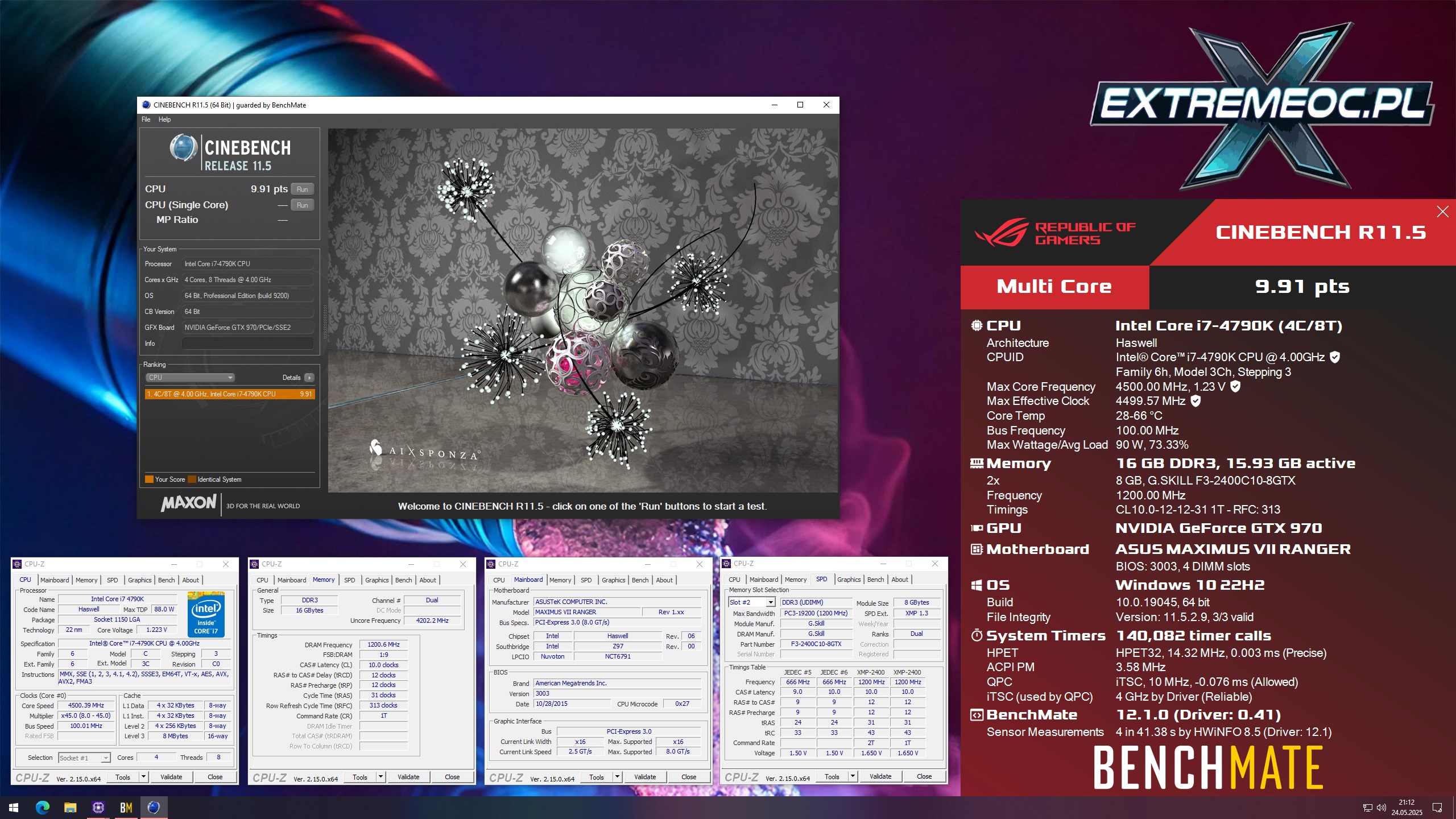Click Validate in CPU-Z SPD window
1456x819 pixels.
click(x=880, y=776)
